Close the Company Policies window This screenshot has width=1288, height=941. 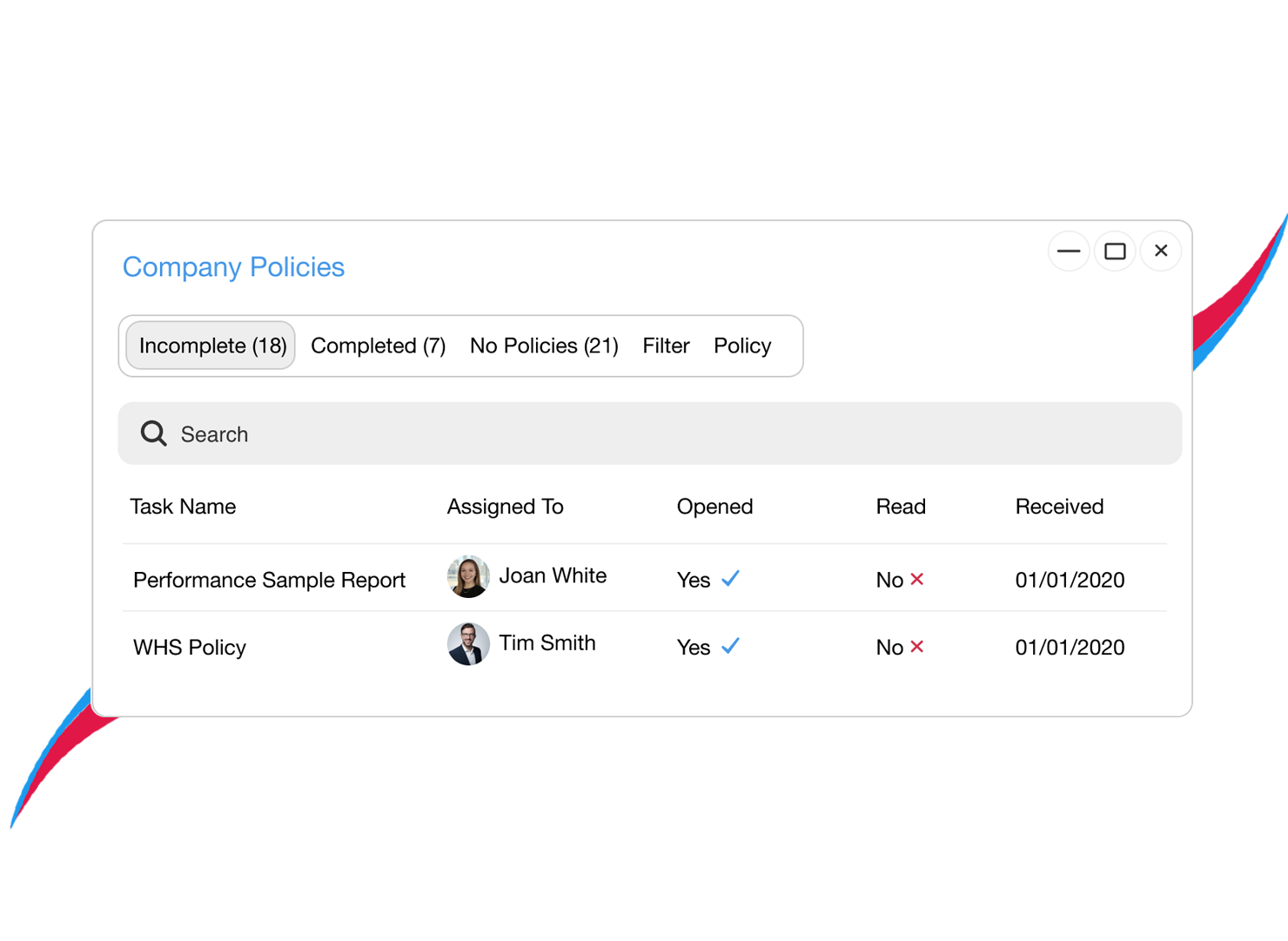(1161, 251)
